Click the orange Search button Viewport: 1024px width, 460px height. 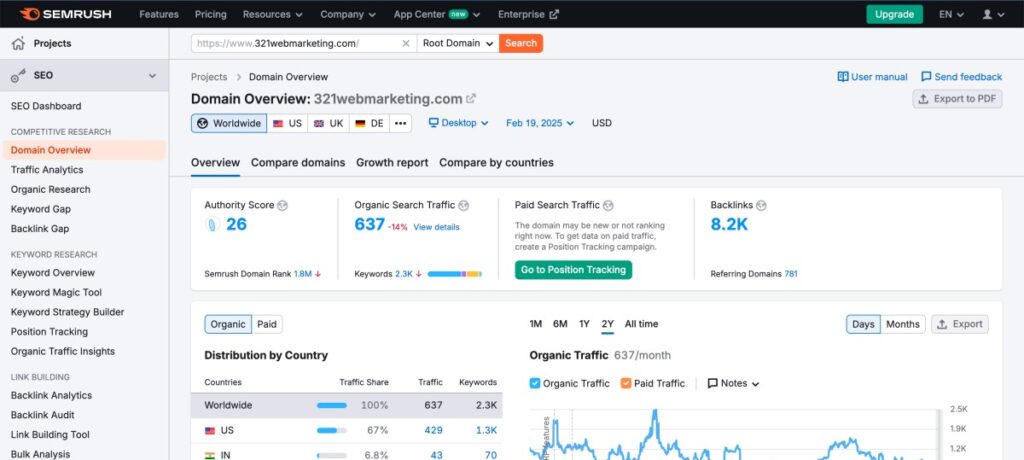click(x=520, y=43)
